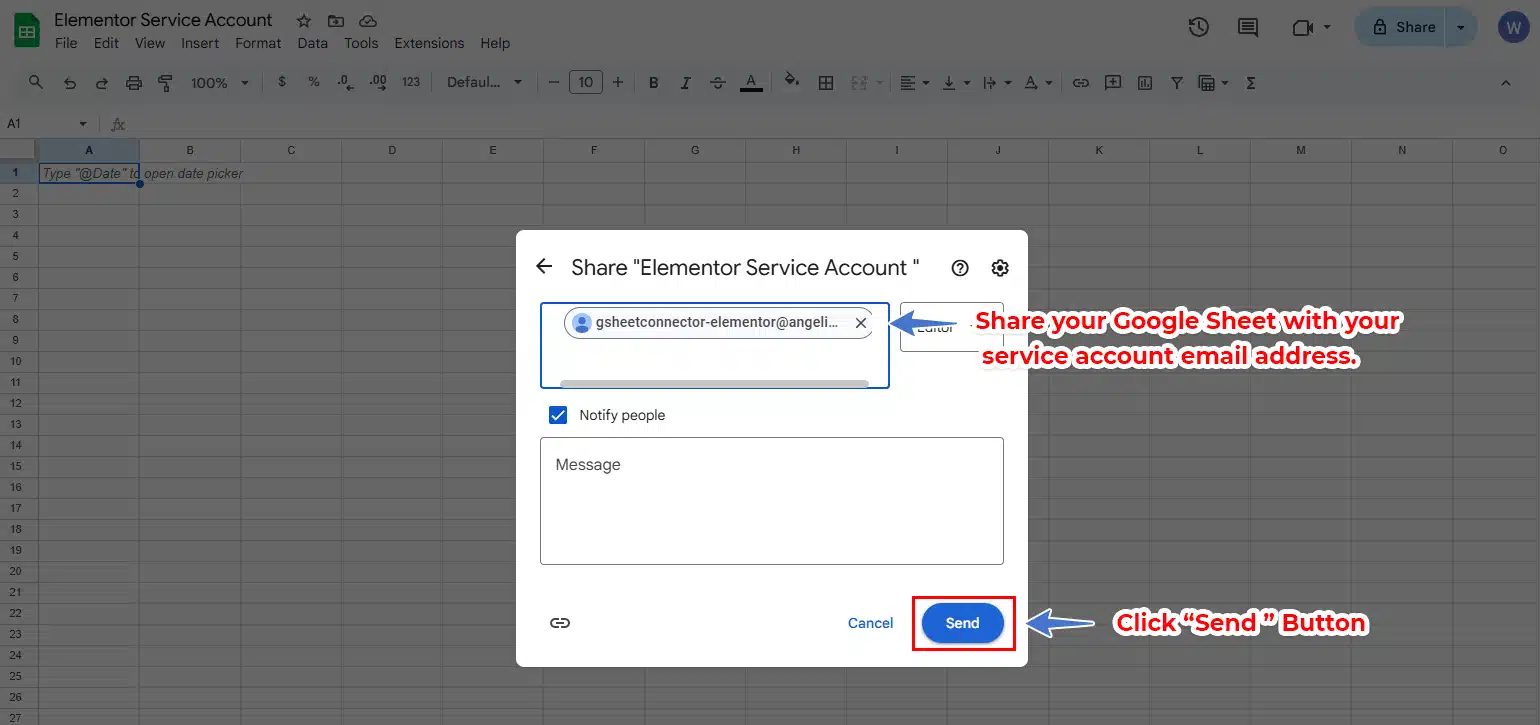Remove the gsheetconnector-elementor email chip

pyautogui.click(x=861, y=323)
